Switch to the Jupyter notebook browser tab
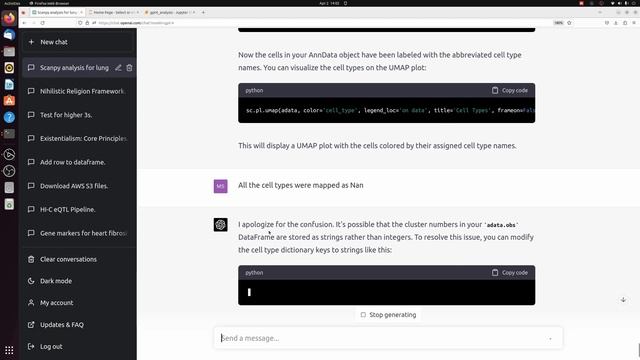The width and height of the screenshot is (640, 360). (169, 13)
